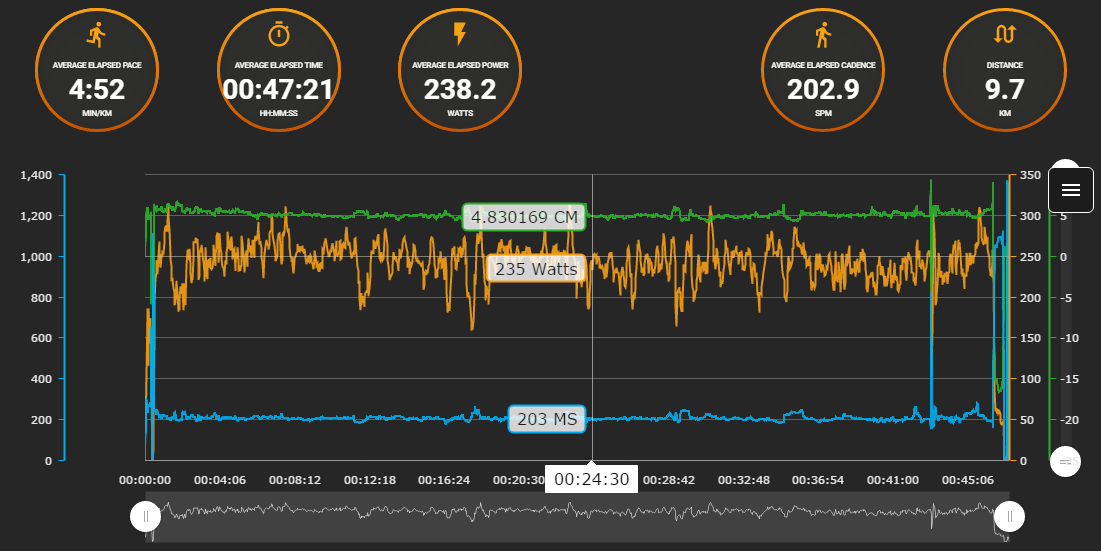Click the overview preview chart in scrollbar

578,516
